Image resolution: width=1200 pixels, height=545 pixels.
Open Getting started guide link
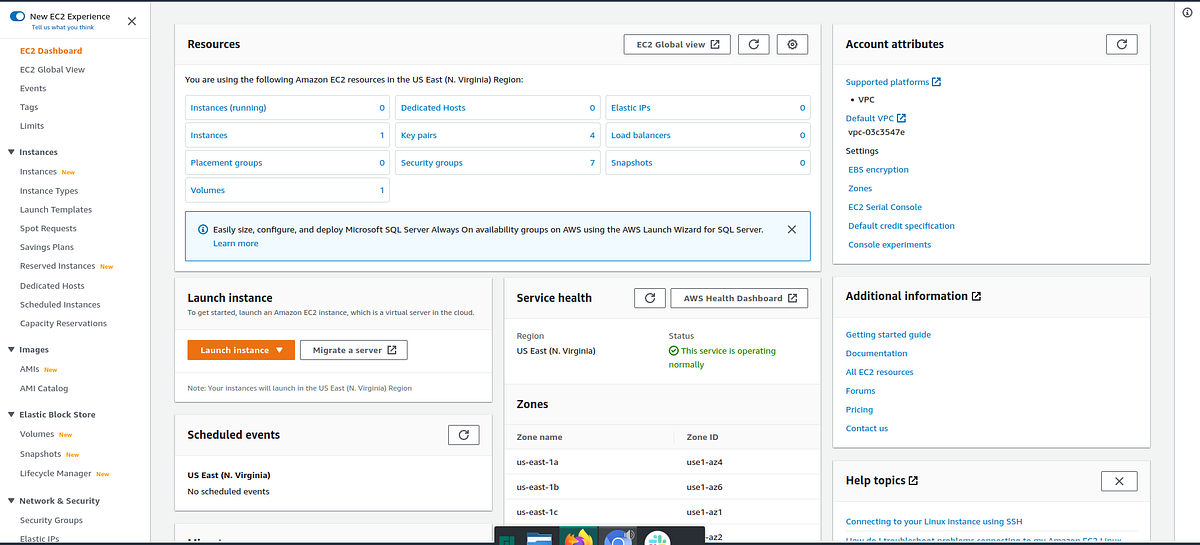pyautogui.click(x=888, y=335)
